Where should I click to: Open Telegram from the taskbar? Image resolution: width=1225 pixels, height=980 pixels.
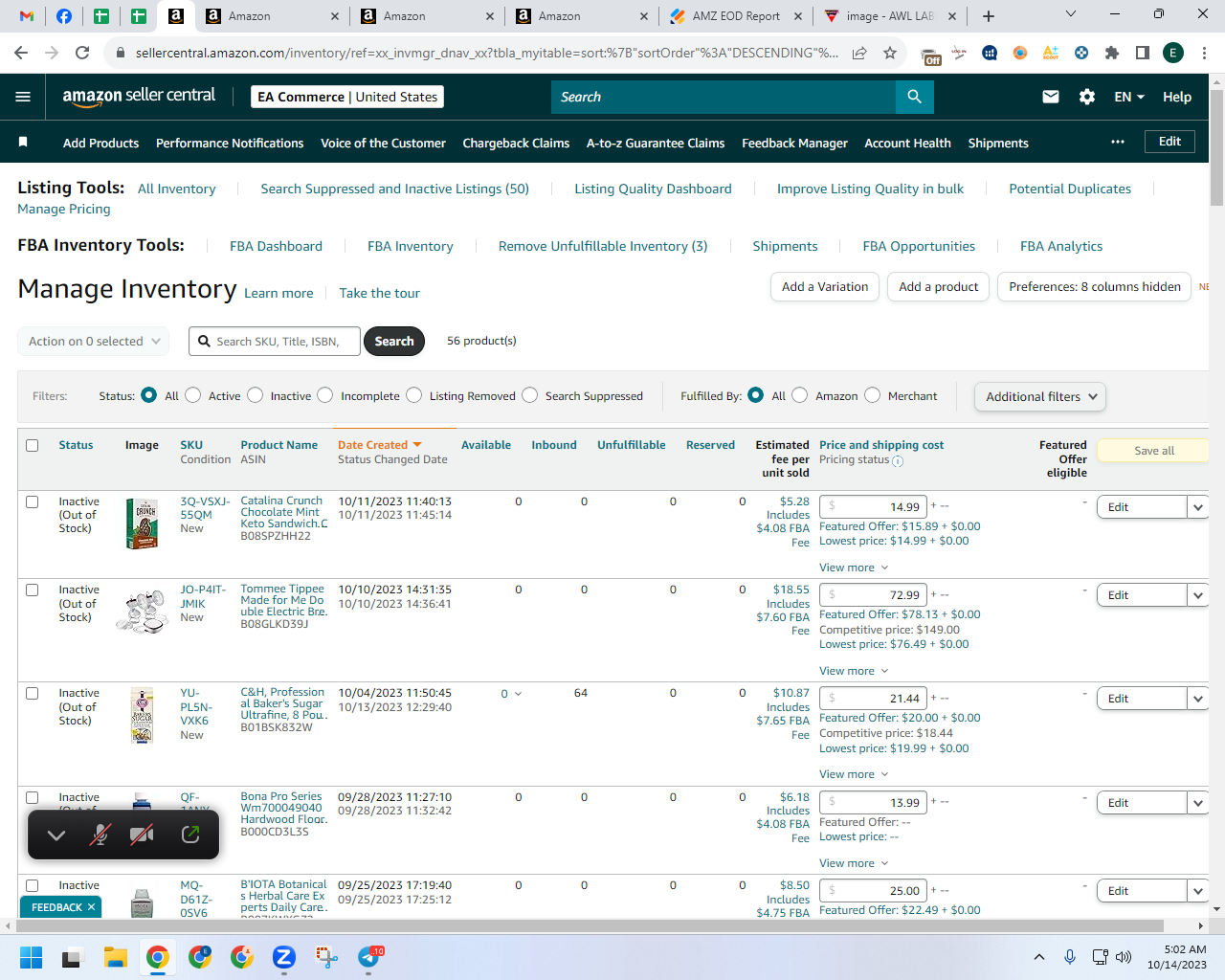pyautogui.click(x=368, y=957)
